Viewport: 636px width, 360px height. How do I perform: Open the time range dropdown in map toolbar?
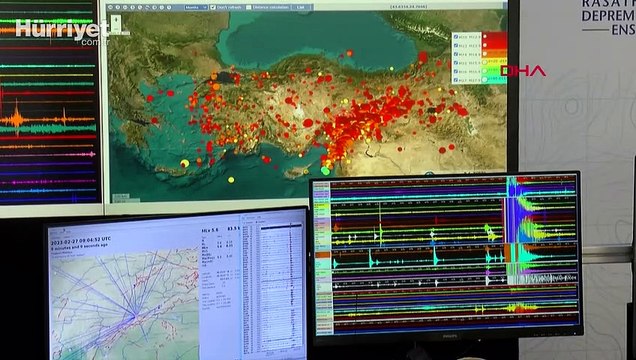click(196, 7)
